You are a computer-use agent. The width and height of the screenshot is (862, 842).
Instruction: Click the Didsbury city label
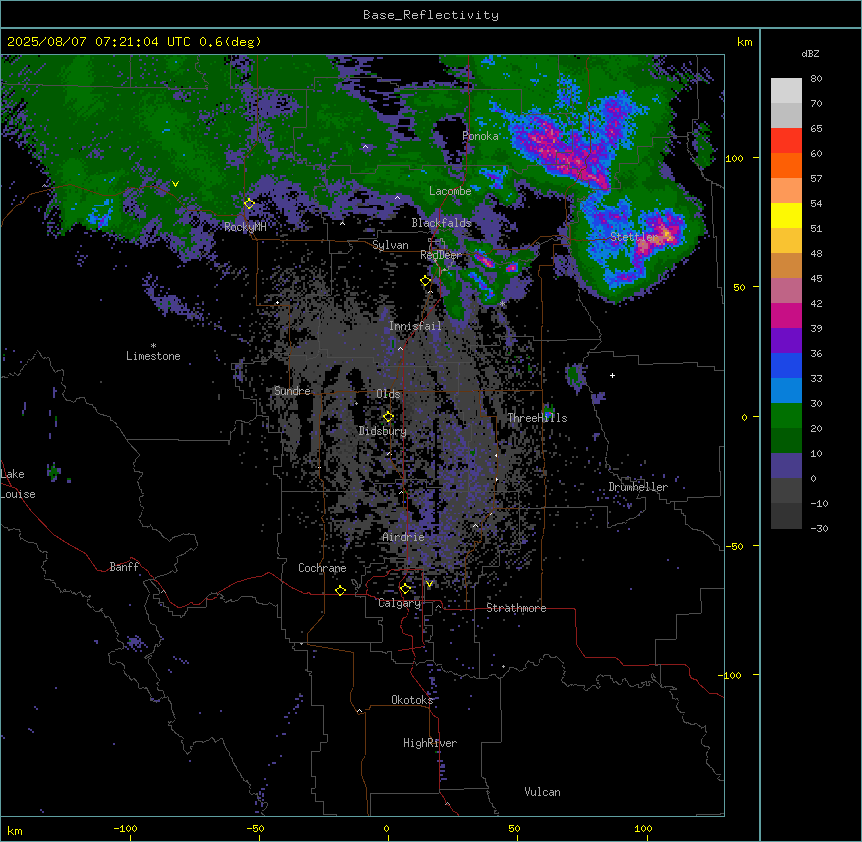(383, 431)
